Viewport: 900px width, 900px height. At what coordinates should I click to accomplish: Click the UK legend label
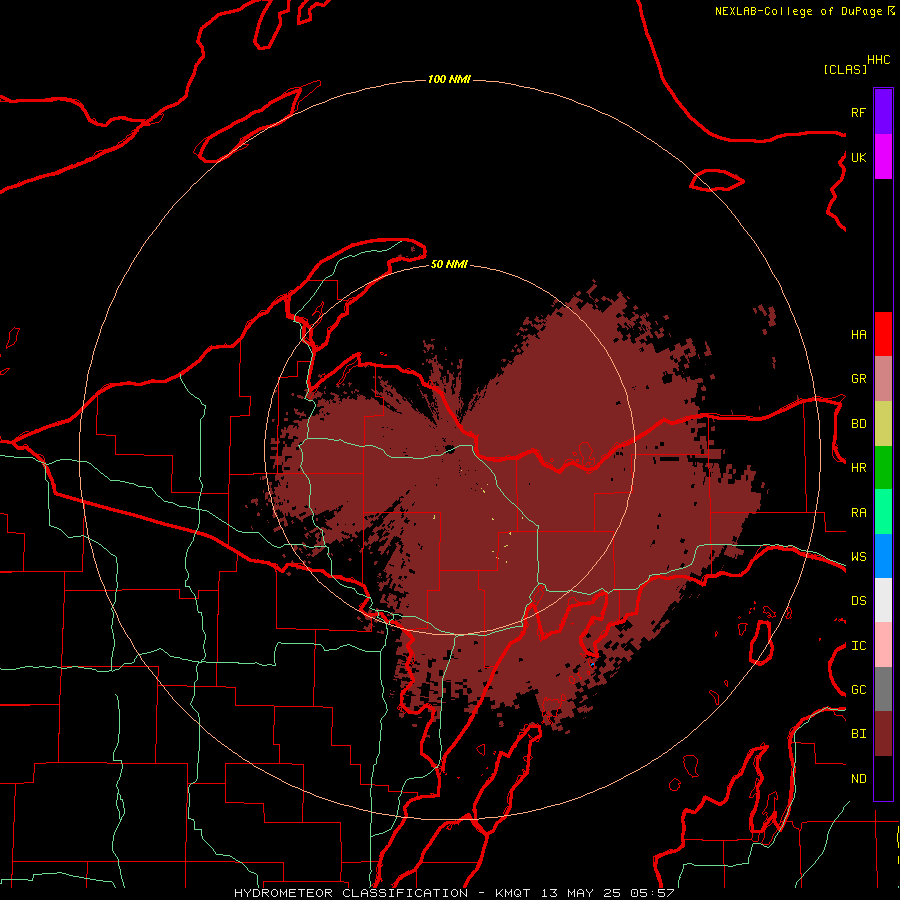[x=858, y=157]
